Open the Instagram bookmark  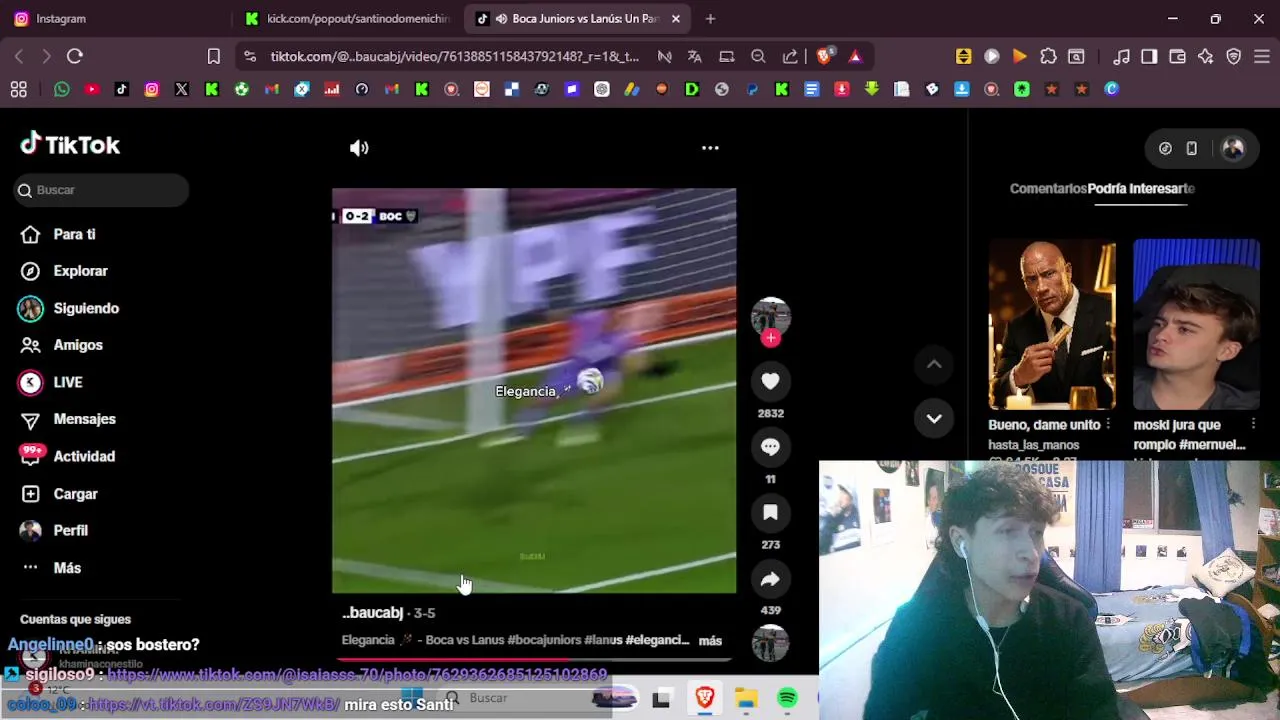pyautogui.click(x=152, y=89)
